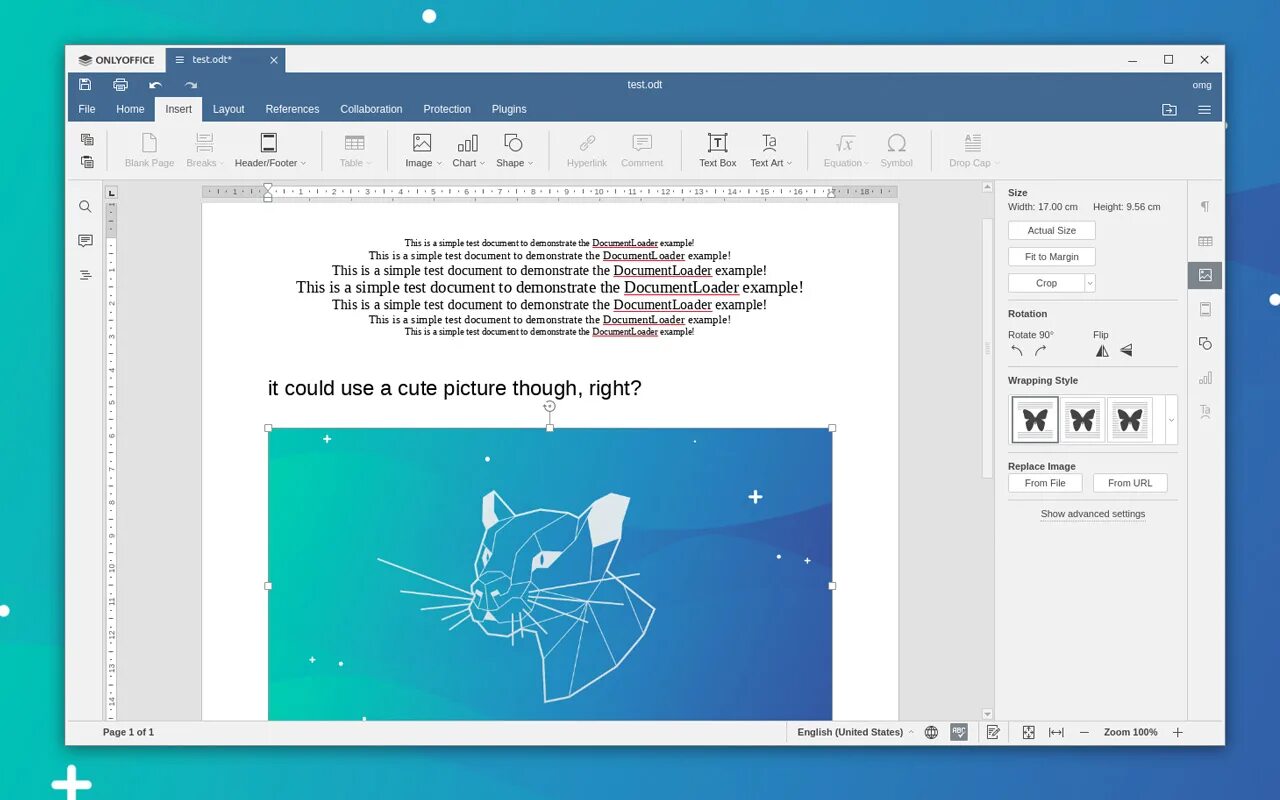1280x800 pixels.
Task: Open table settings in right sidebar
Action: click(x=1205, y=241)
